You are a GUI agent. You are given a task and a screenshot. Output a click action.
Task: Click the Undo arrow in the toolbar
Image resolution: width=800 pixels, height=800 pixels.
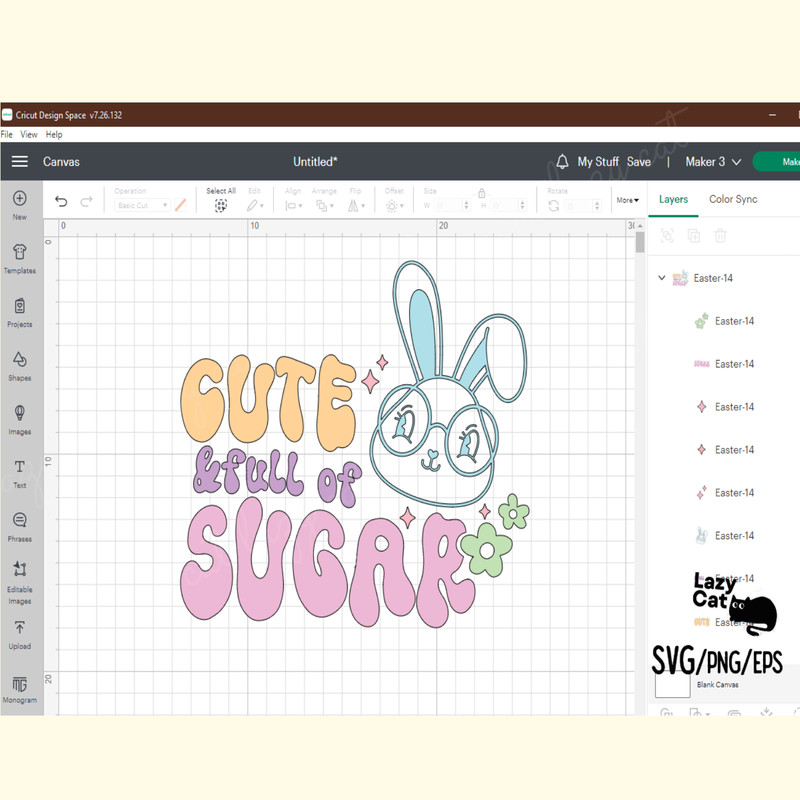tap(61, 201)
